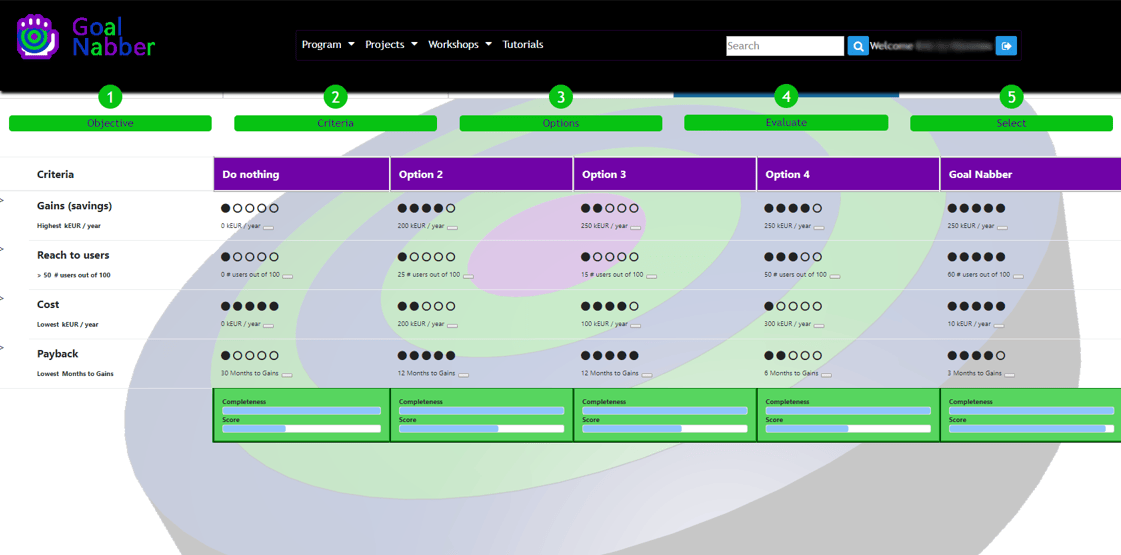Image resolution: width=1121 pixels, height=555 pixels.
Task: Click small button beside '30 Months to Gains'
Action: (287, 375)
